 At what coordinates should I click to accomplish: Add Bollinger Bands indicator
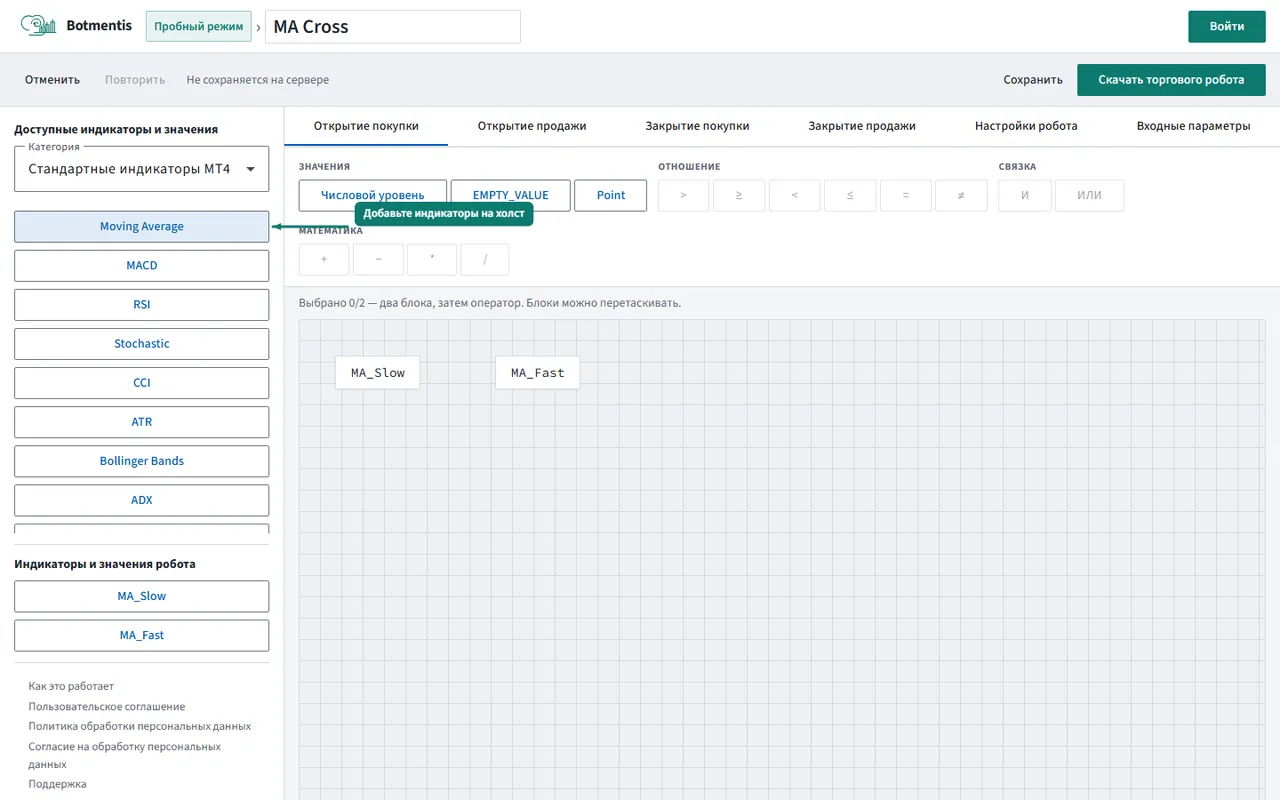tap(142, 461)
